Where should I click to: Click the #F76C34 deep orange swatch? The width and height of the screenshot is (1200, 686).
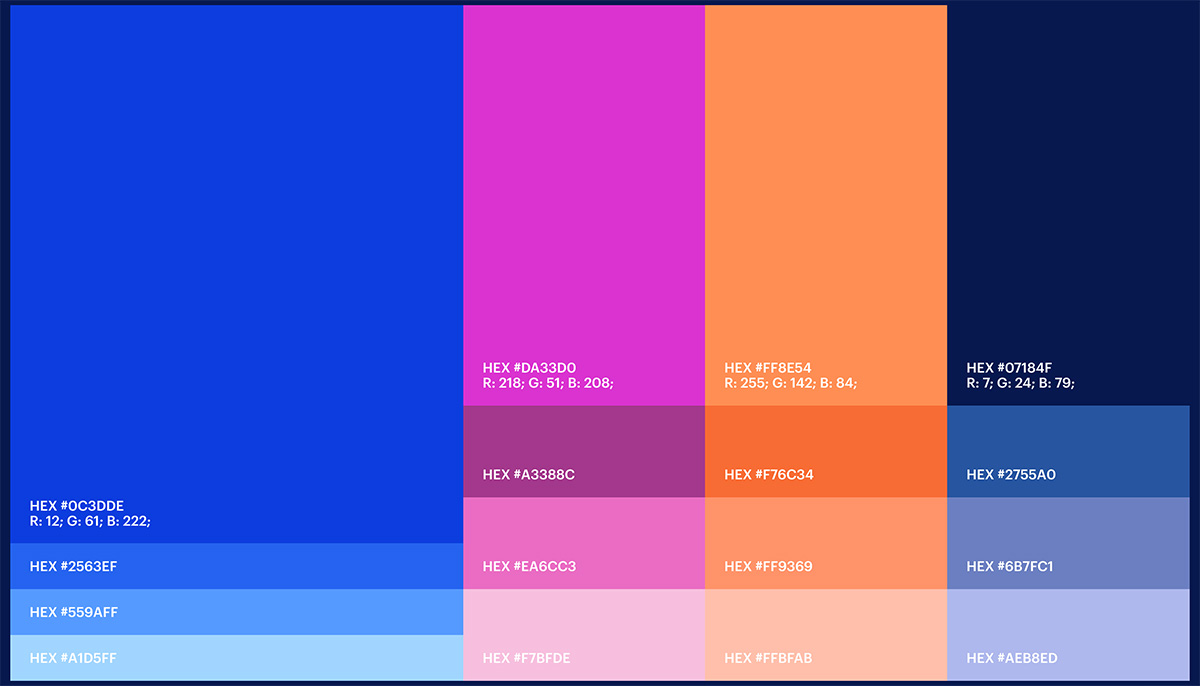coord(826,451)
